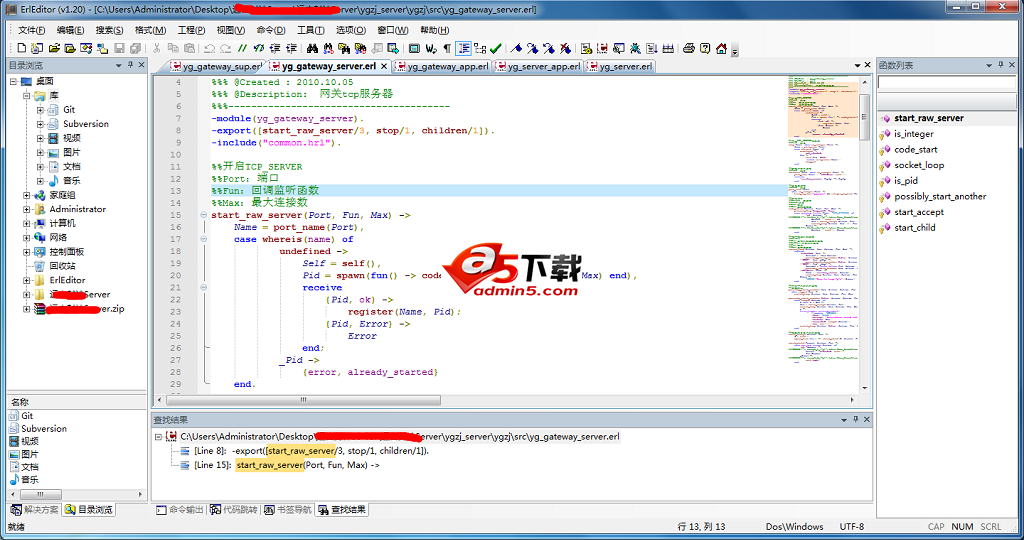This screenshot has width=1024, height=540.
Task: Select start_raw_server in function list
Action: [929, 118]
